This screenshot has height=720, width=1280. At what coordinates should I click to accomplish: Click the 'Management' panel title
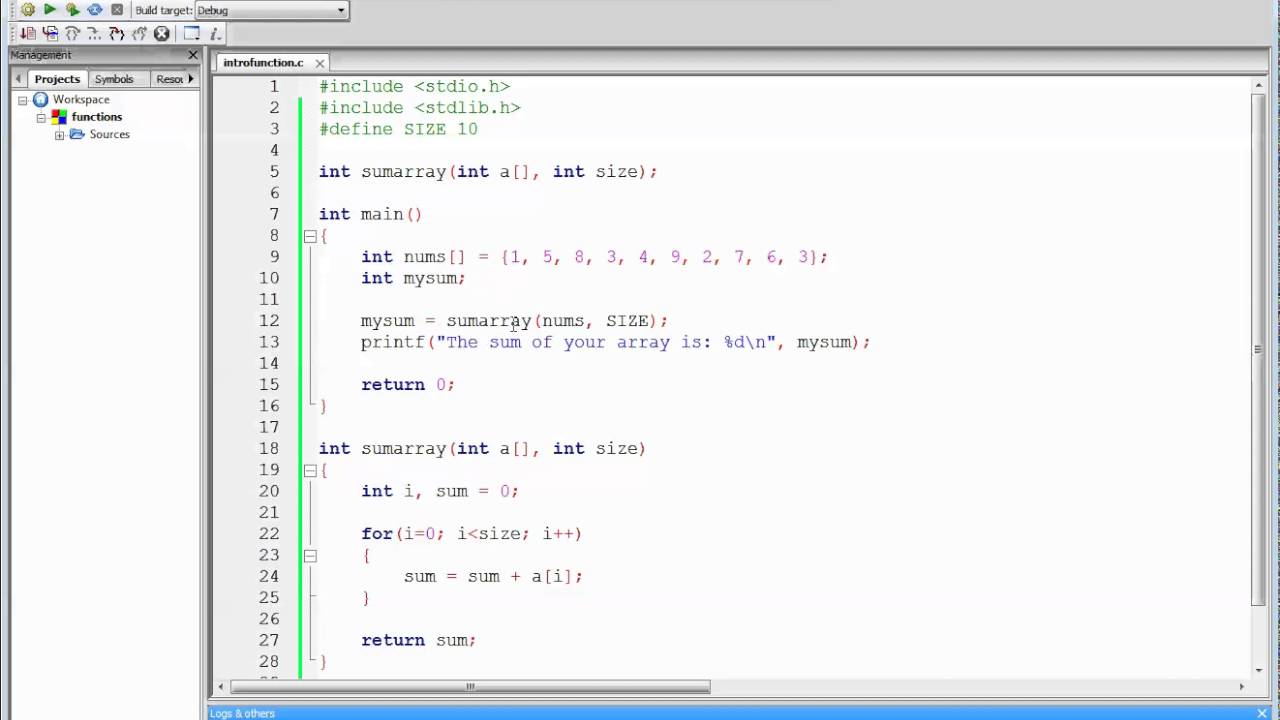(x=41, y=55)
